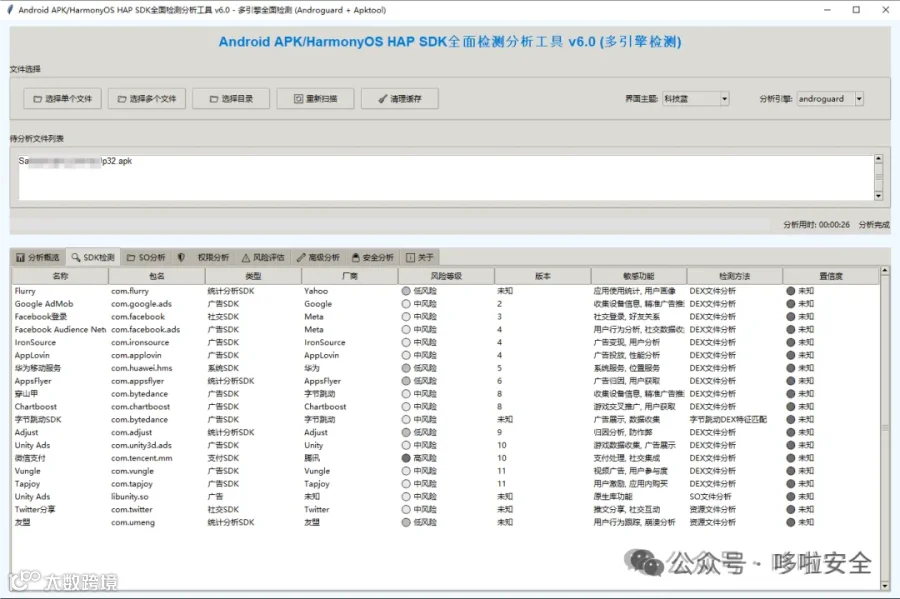The height and width of the screenshot is (599, 900).
Task: Click the folder icon on 选择单个文件 button
Action: click(x=37, y=99)
